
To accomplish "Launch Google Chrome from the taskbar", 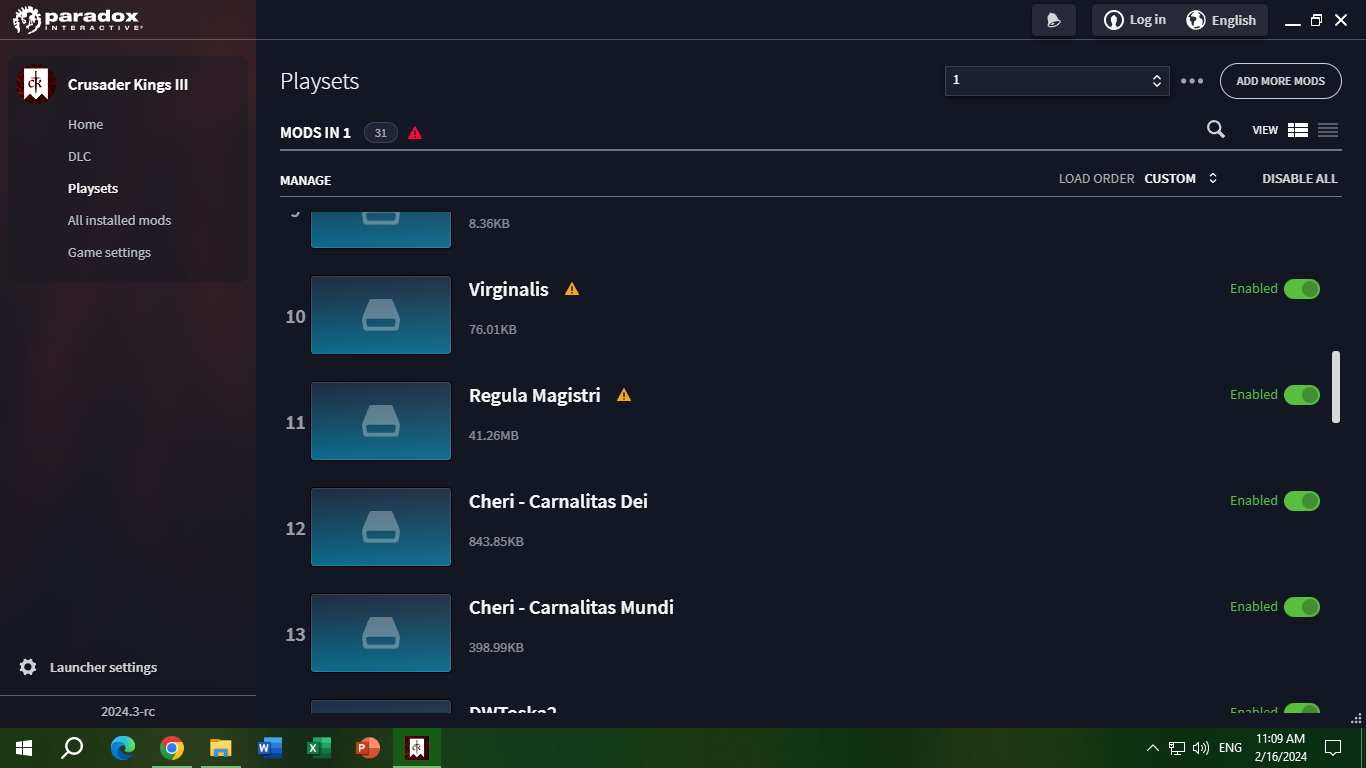I will (x=172, y=748).
